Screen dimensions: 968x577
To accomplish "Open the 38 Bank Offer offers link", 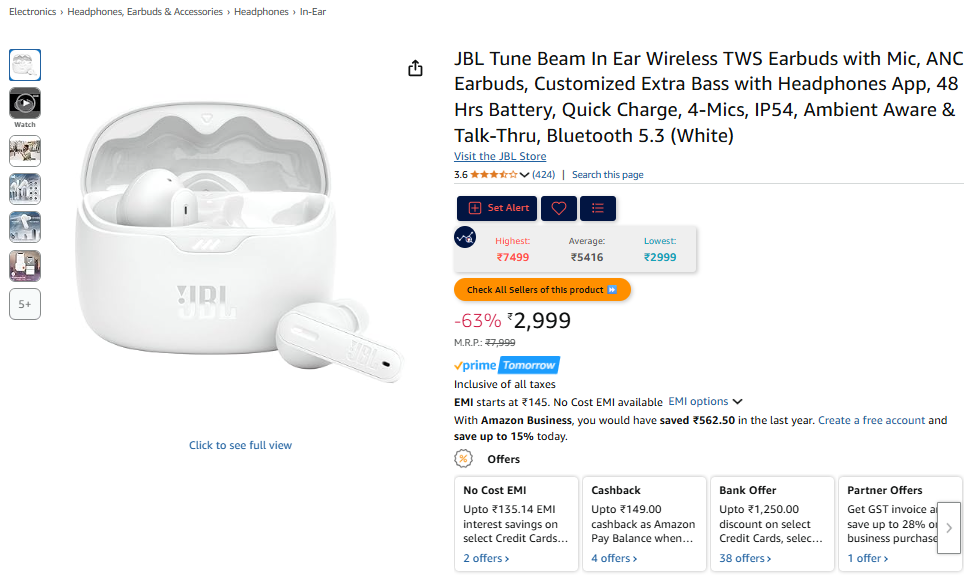I will tap(741, 558).
